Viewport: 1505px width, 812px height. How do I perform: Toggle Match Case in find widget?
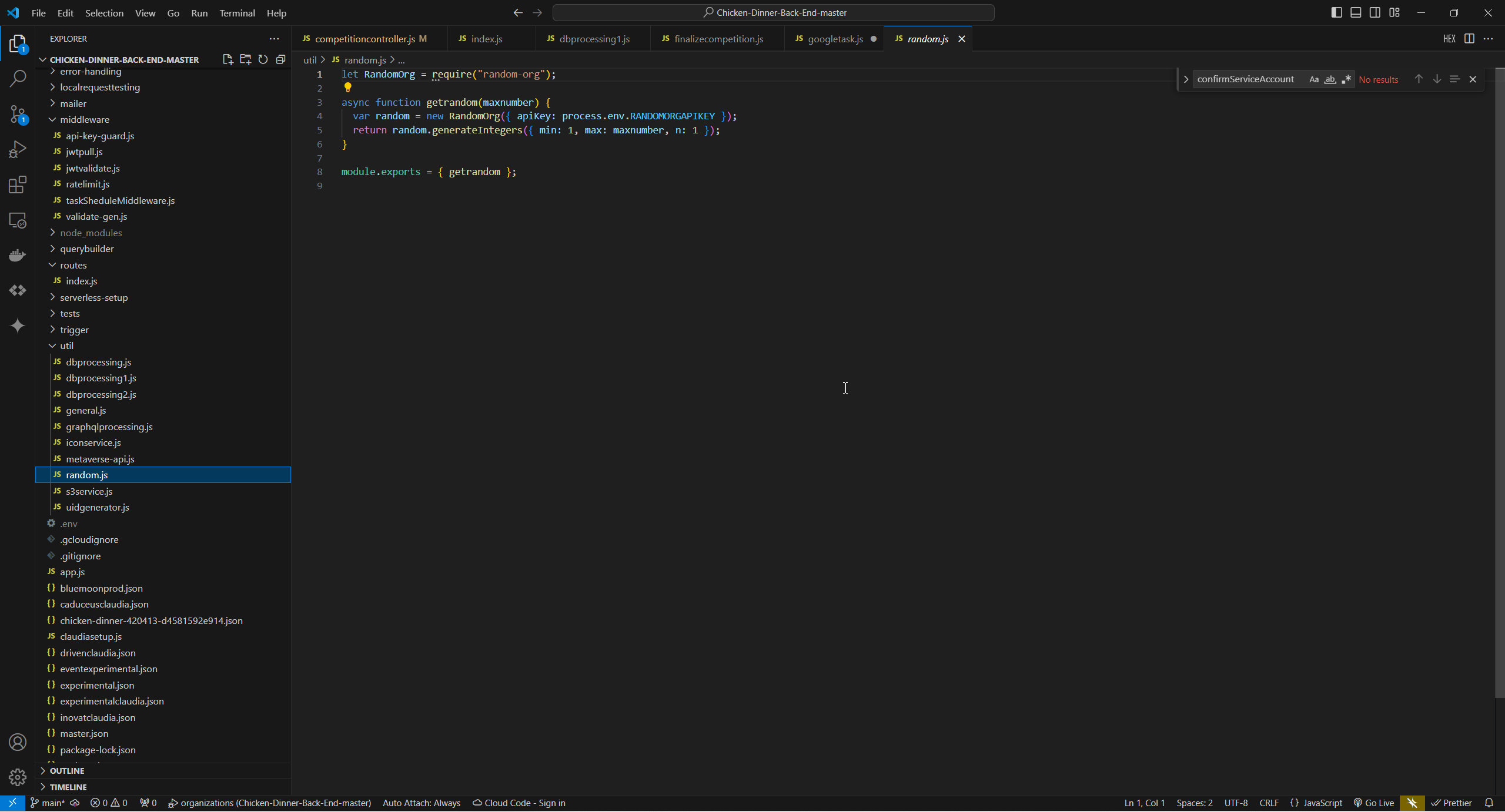click(1313, 79)
